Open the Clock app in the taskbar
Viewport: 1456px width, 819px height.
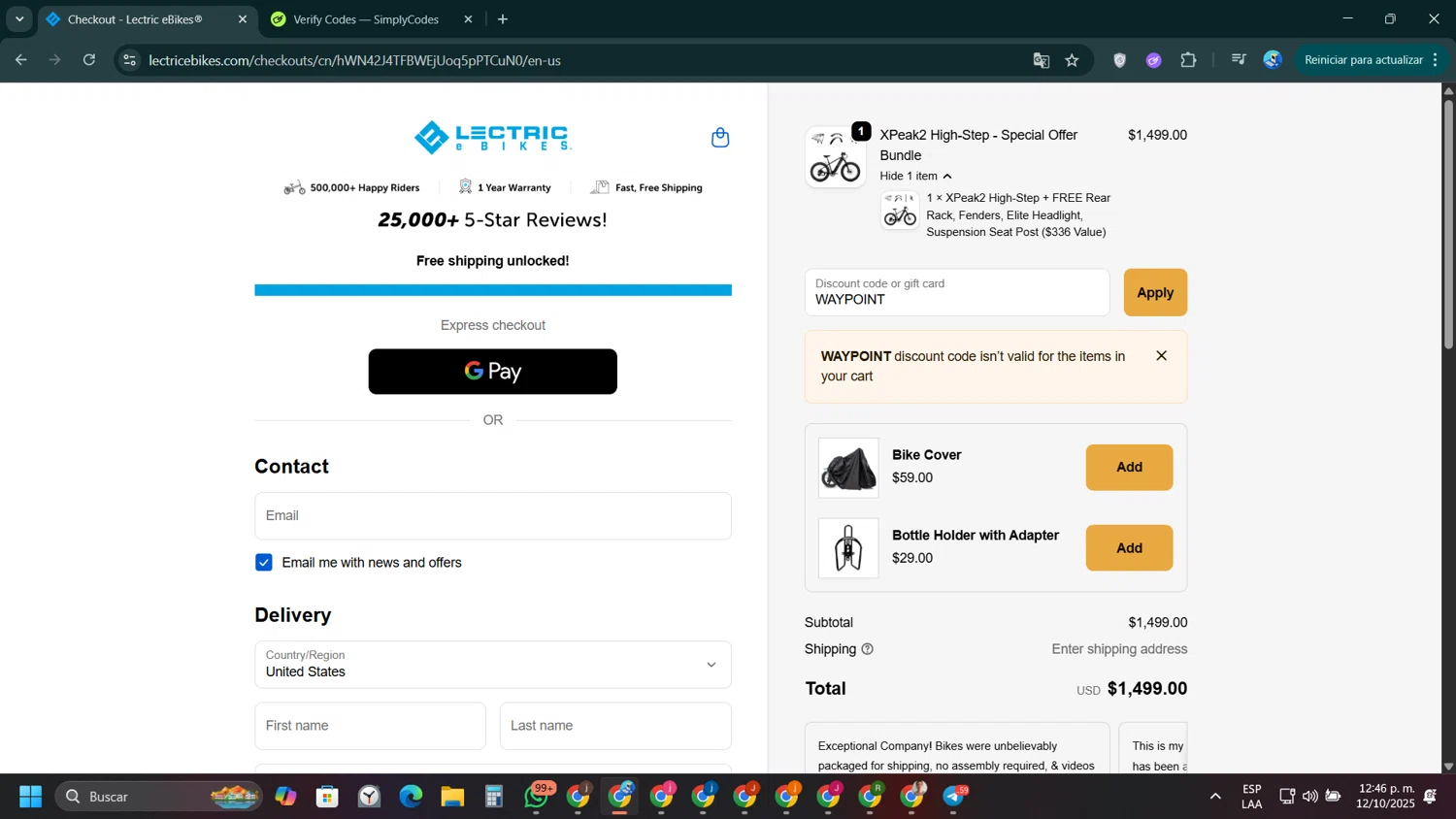(369, 797)
